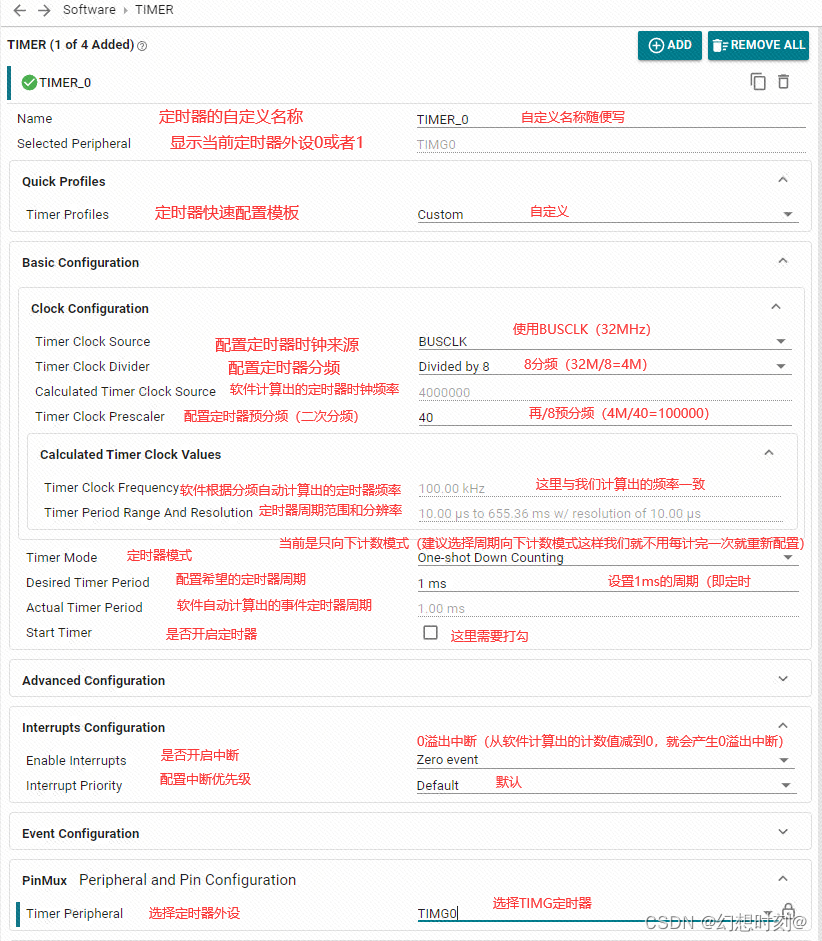Click the Desired Timer Period label

[88, 583]
